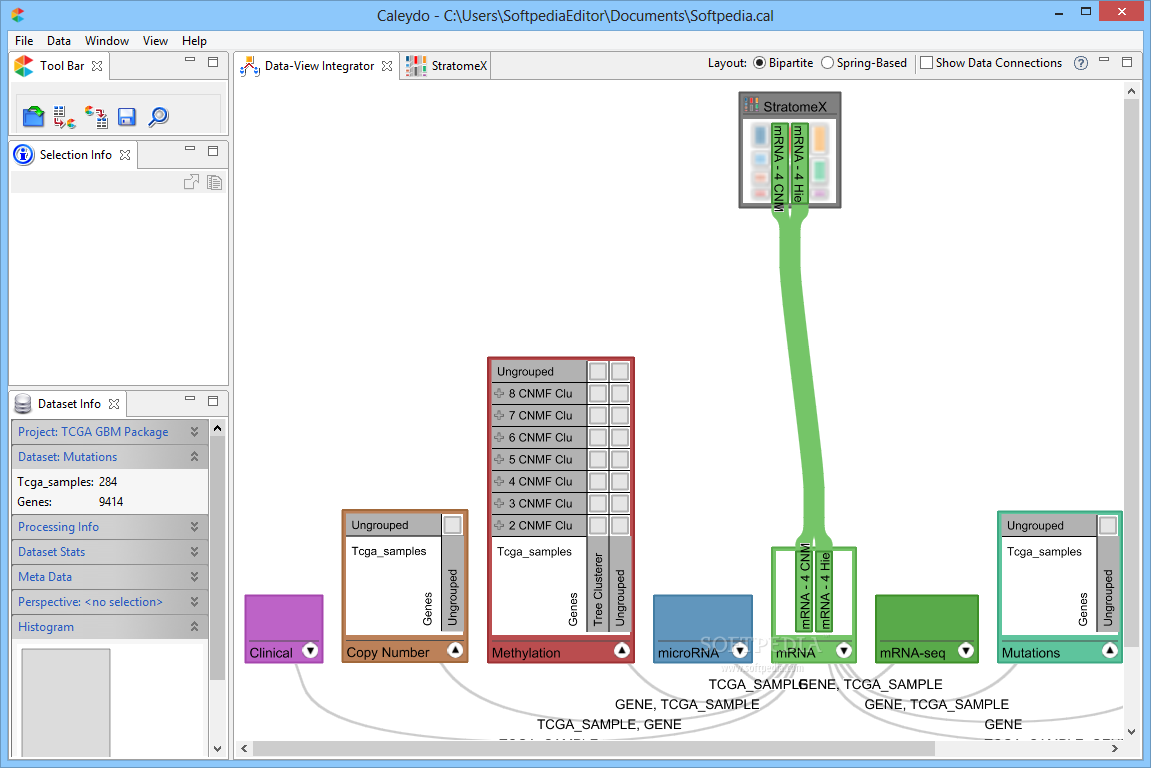1151x768 pixels.
Task: Tick the Mutations Ungrouped checkbox
Action: (1108, 526)
